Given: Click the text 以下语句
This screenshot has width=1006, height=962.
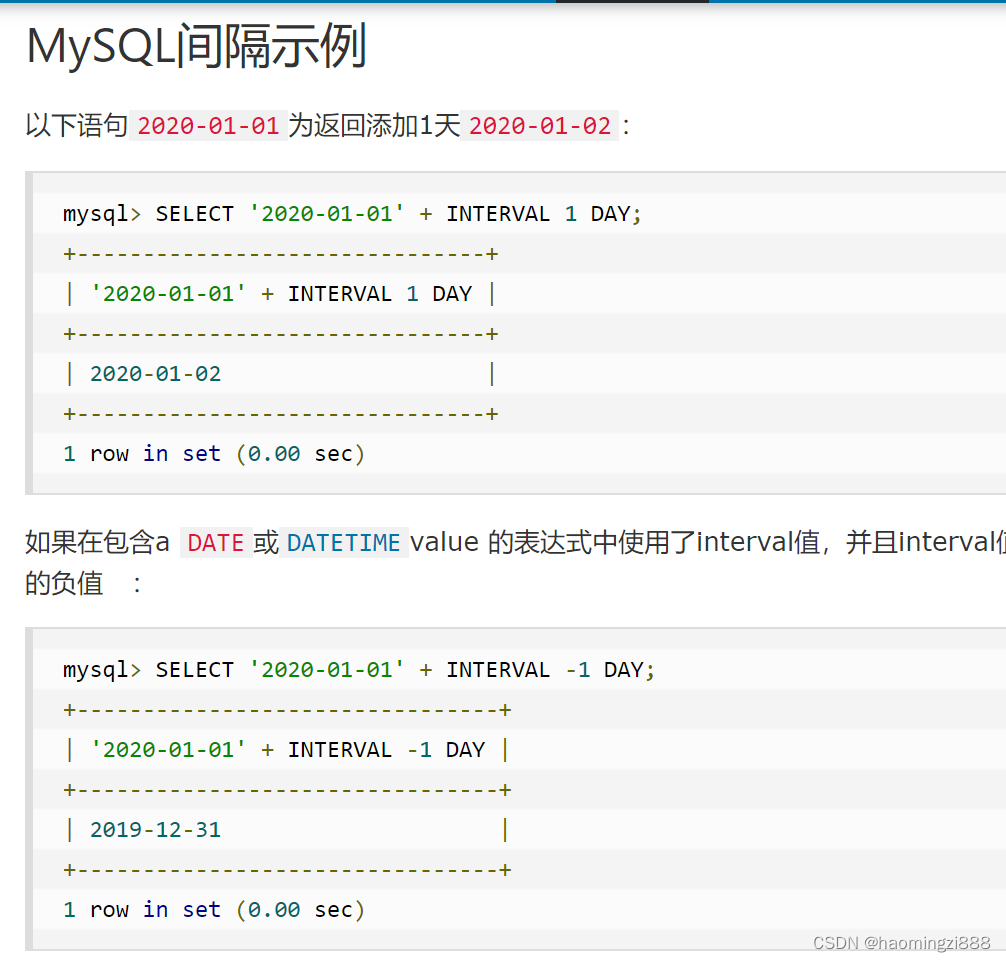Looking at the screenshot, I should (77, 125).
